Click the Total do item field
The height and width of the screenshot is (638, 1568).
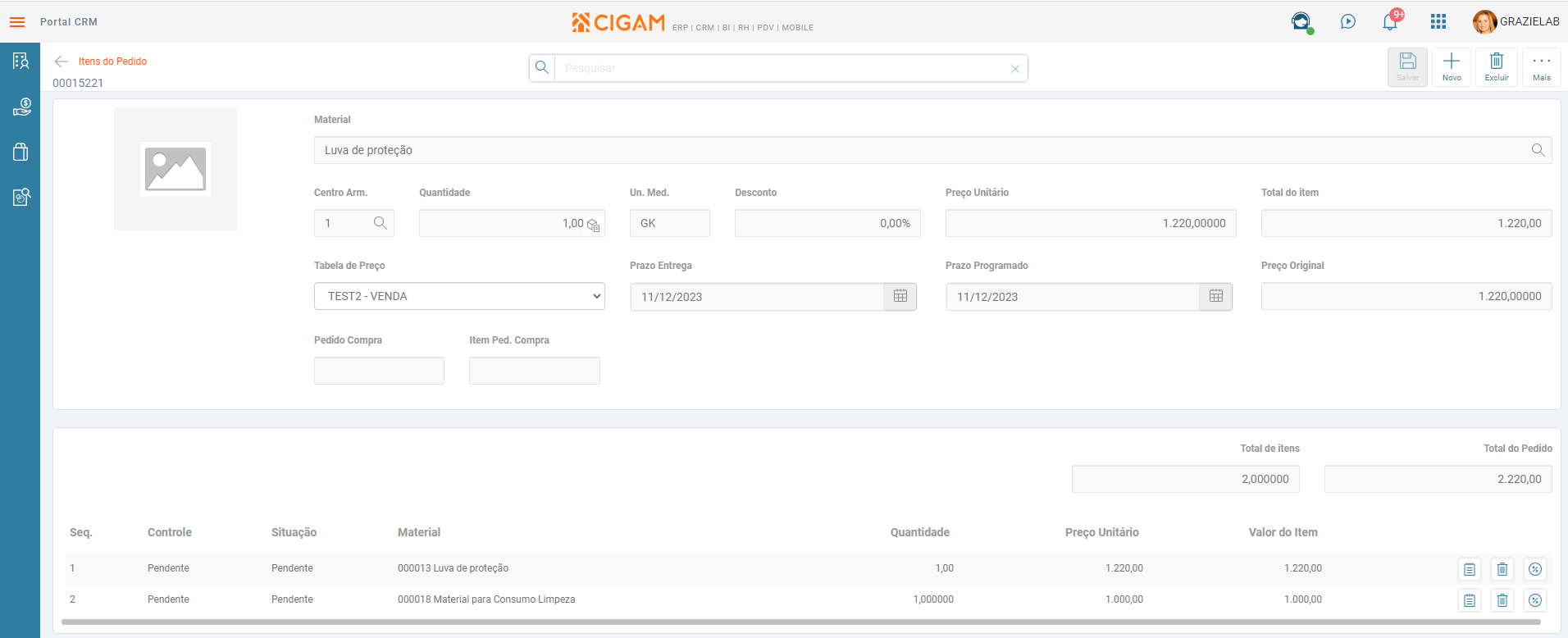click(x=1406, y=223)
